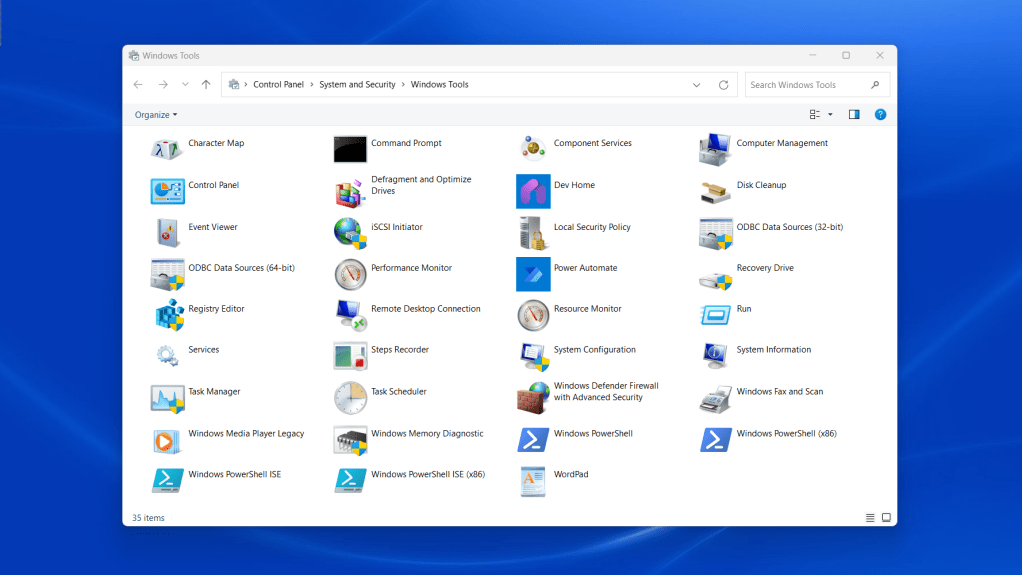Select ODBC Data Sources (32-bit) icon
The width and height of the screenshot is (1022, 575).
[x=715, y=233]
